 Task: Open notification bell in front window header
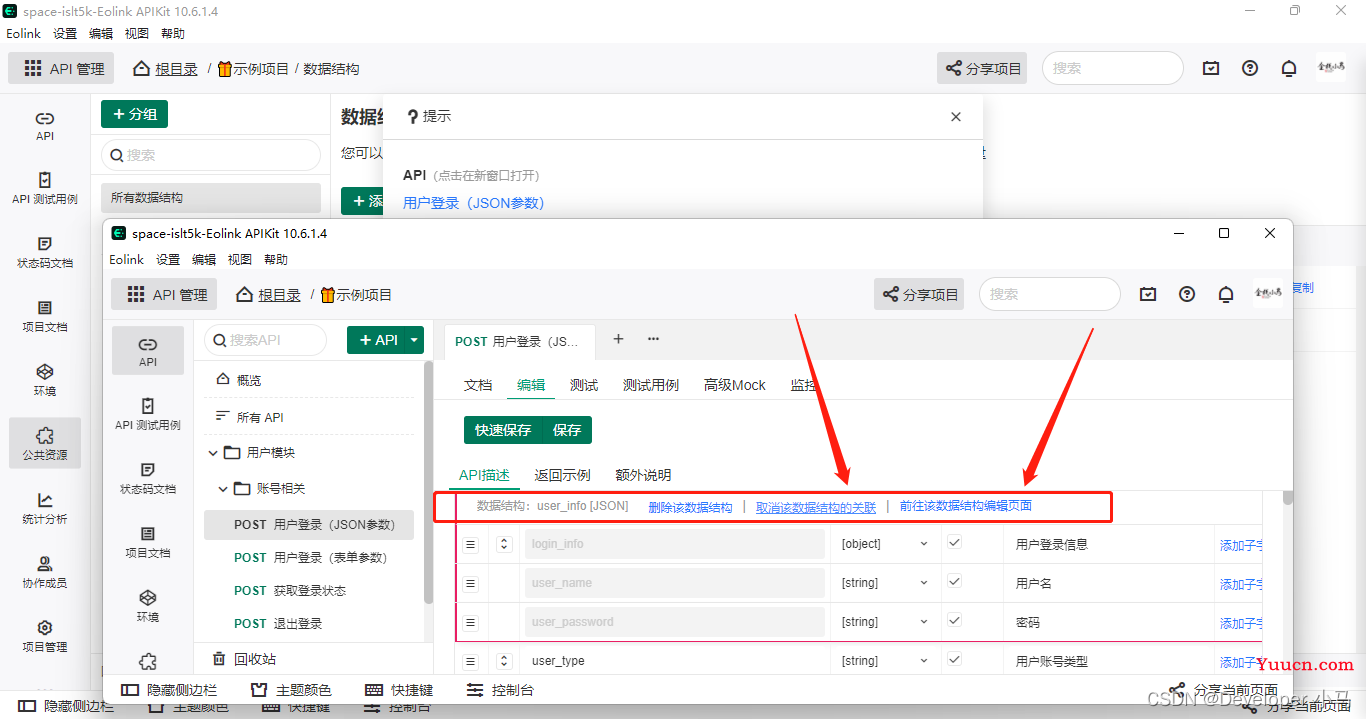click(1226, 294)
